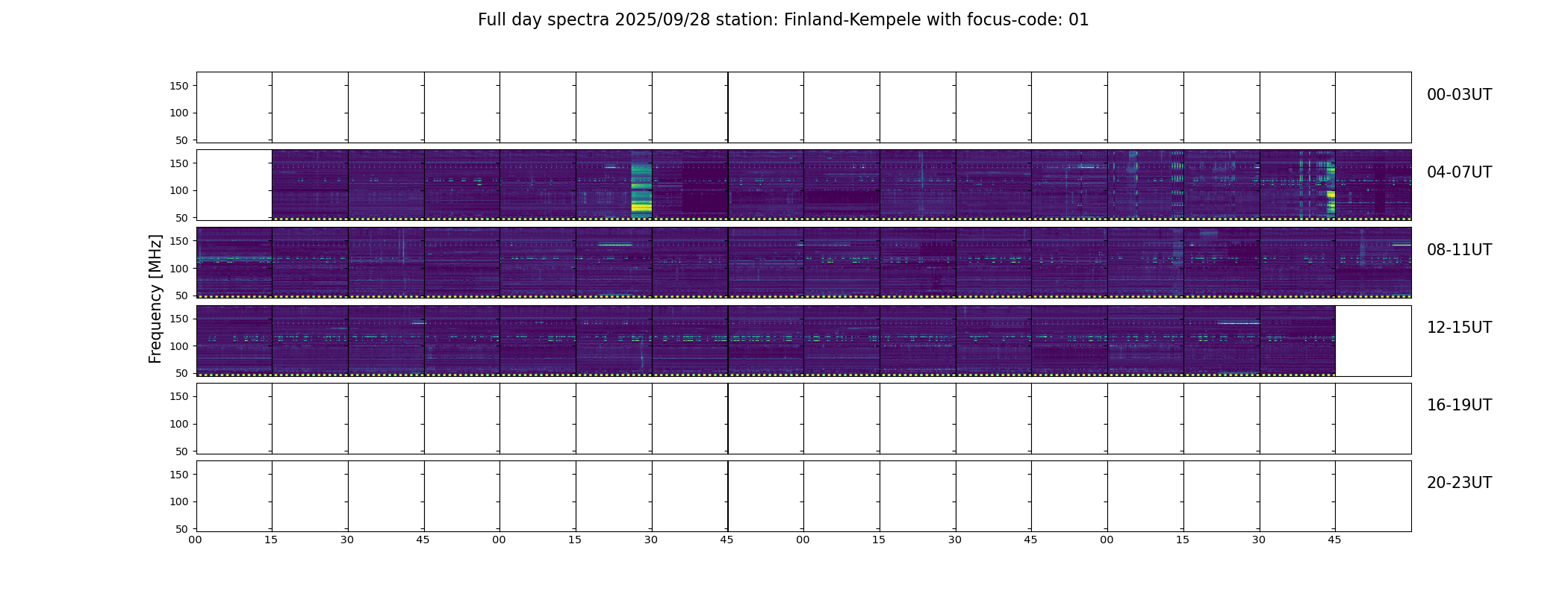Select the "Frequency [MHz]" axis label
This screenshot has width=1568, height=597.
155,299
